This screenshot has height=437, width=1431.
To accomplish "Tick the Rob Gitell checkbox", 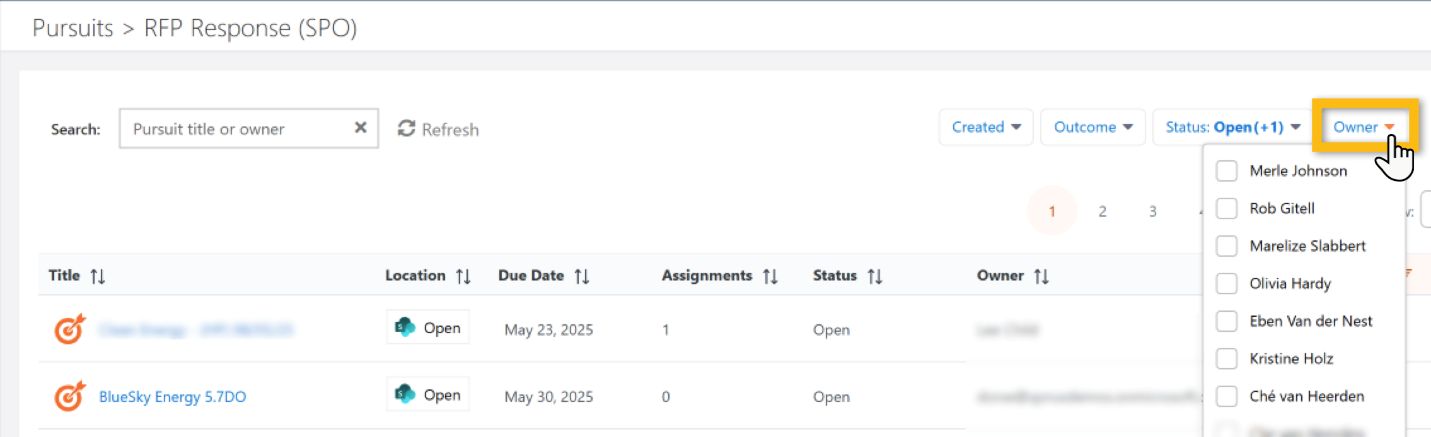I will [x=1227, y=208].
